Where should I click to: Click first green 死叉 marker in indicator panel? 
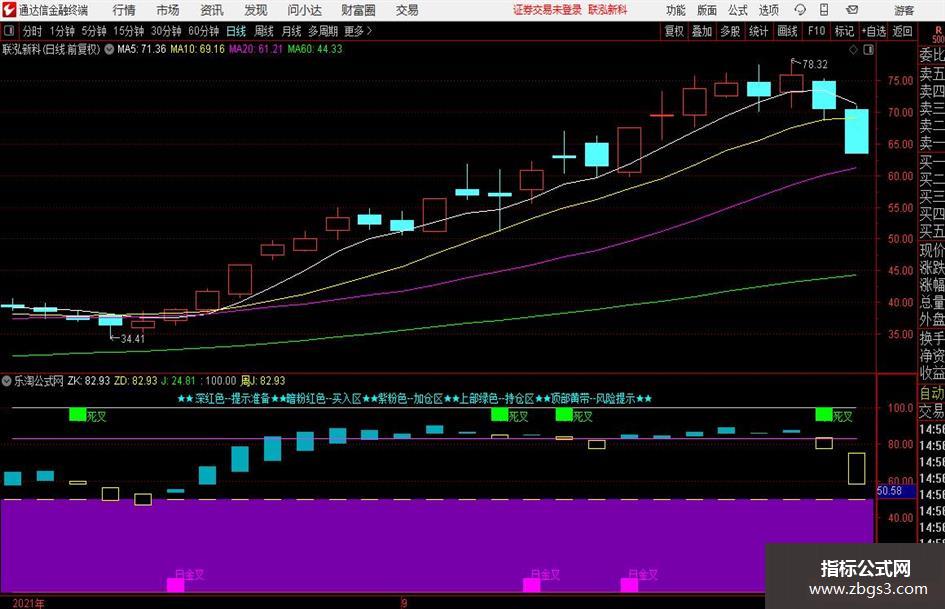point(78,414)
